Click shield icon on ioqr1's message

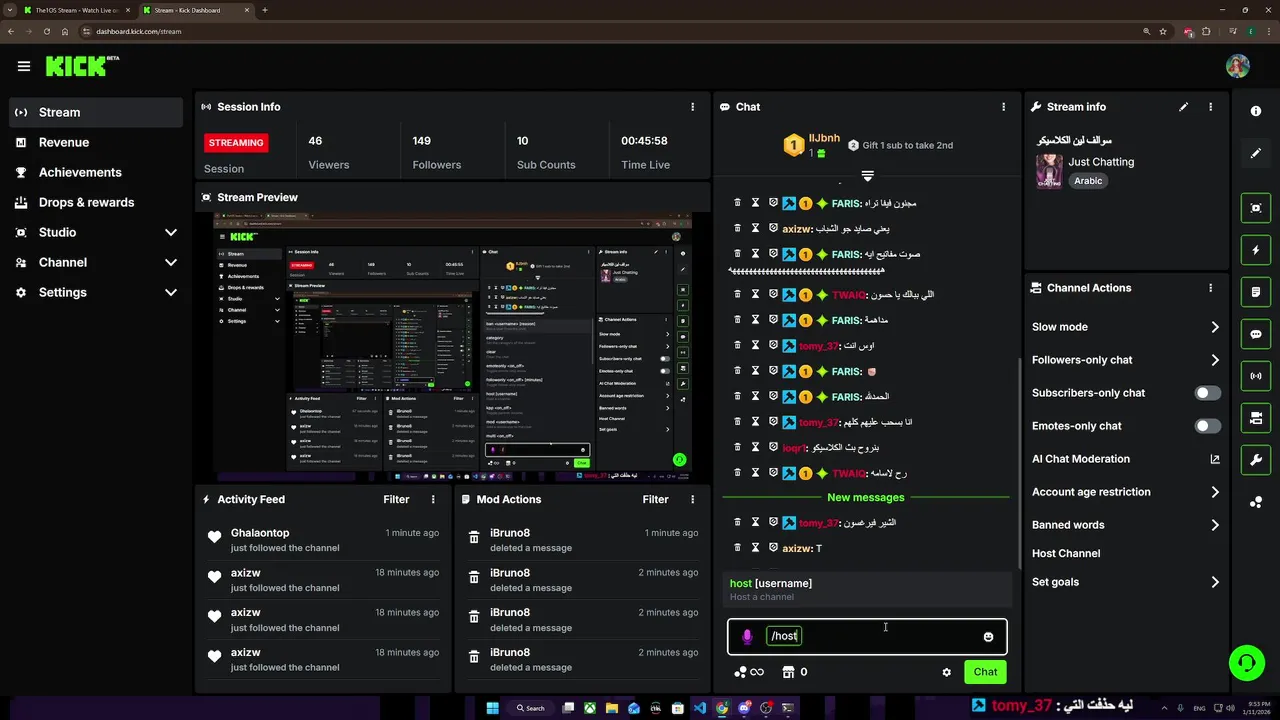click(773, 447)
